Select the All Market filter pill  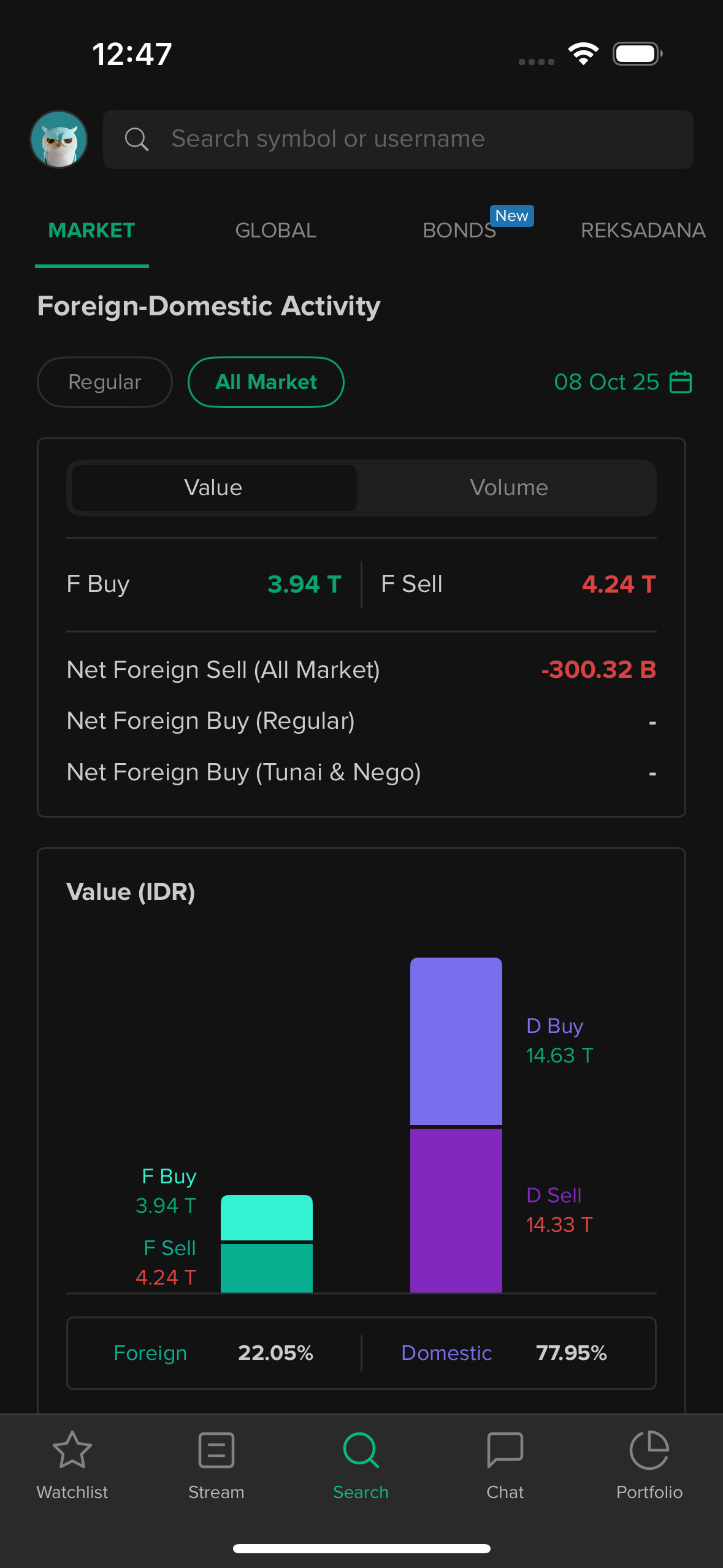266,382
